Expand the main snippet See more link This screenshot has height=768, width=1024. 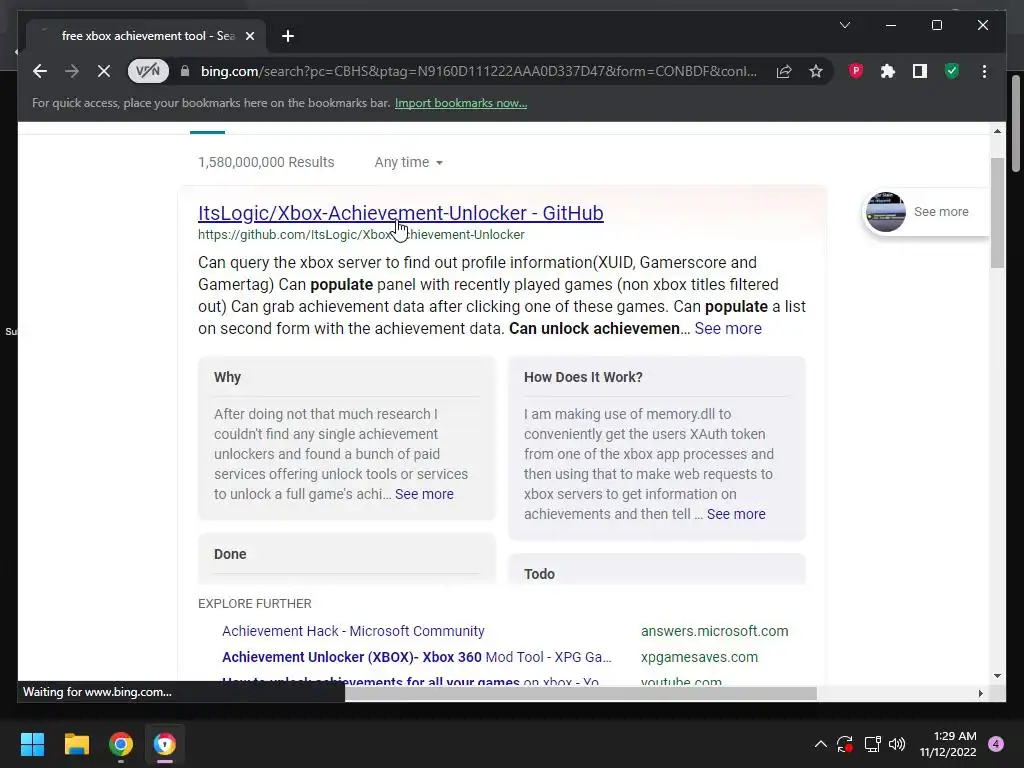728,328
